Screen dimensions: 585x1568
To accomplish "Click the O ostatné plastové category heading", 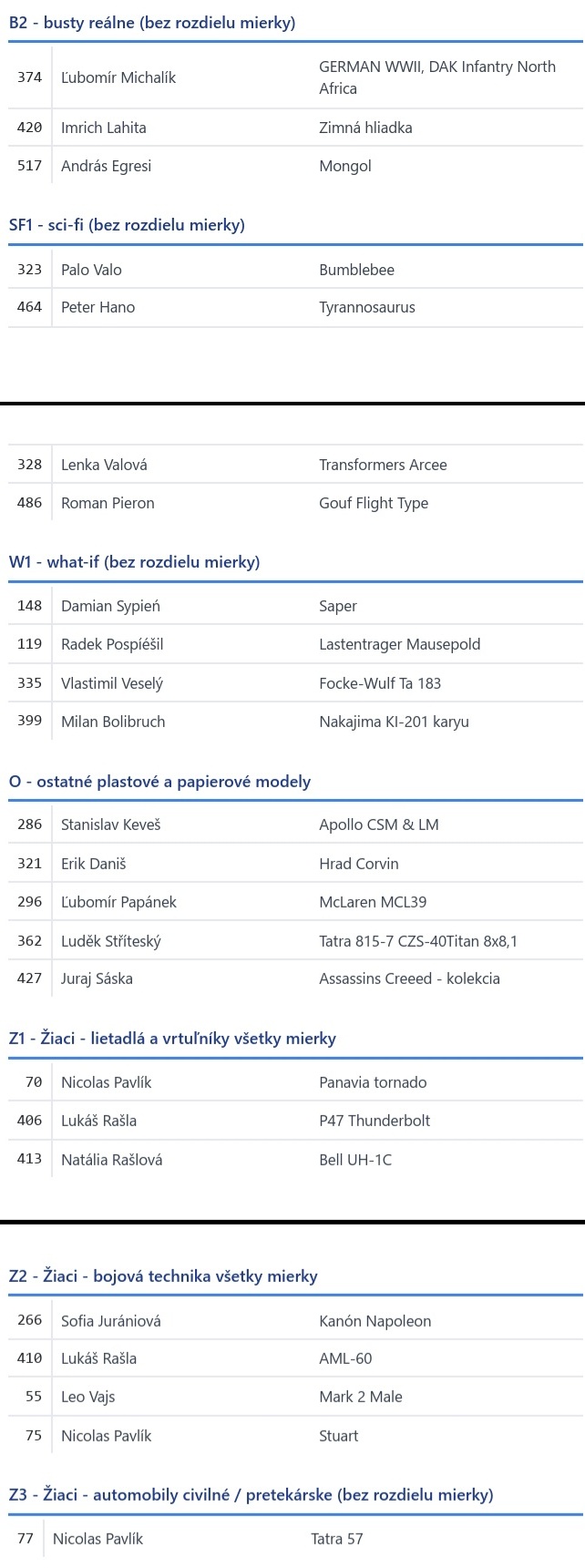I will pyautogui.click(x=159, y=782).
